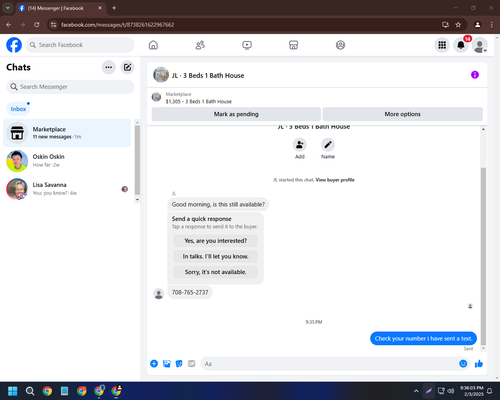Image resolution: width=500 pixels, height=400 pixels.
Task: Open the Chats options ellipsis button
Action: click(109, 67)
